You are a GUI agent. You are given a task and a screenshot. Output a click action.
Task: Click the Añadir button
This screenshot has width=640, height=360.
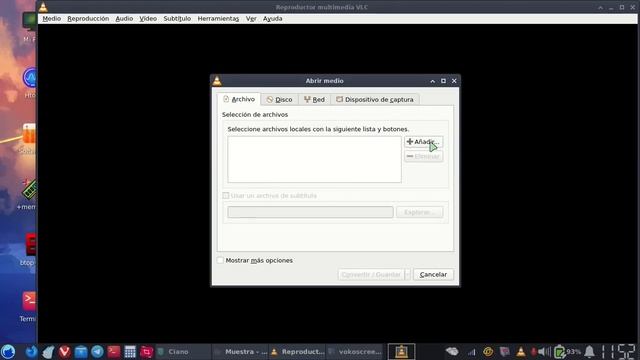tap(423, 142)
